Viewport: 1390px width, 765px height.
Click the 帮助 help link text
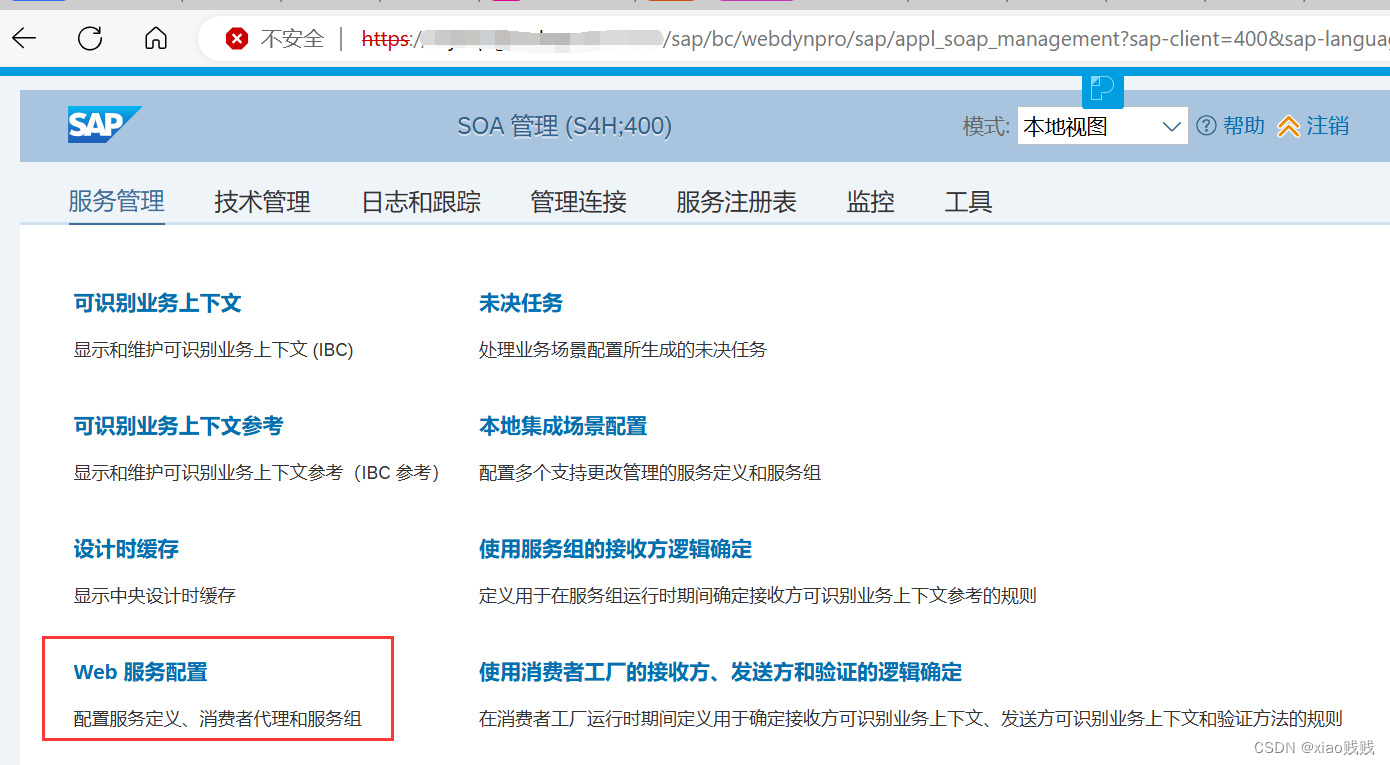[x=1244, y=126]
